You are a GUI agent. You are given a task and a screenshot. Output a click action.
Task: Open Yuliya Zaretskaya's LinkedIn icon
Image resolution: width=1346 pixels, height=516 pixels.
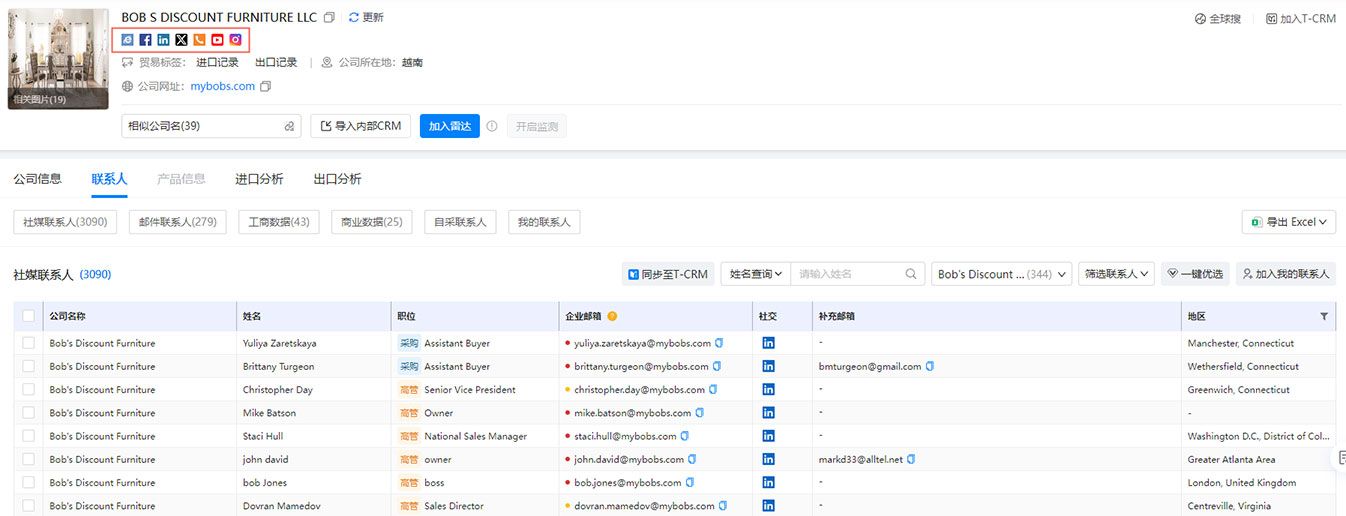768,343
